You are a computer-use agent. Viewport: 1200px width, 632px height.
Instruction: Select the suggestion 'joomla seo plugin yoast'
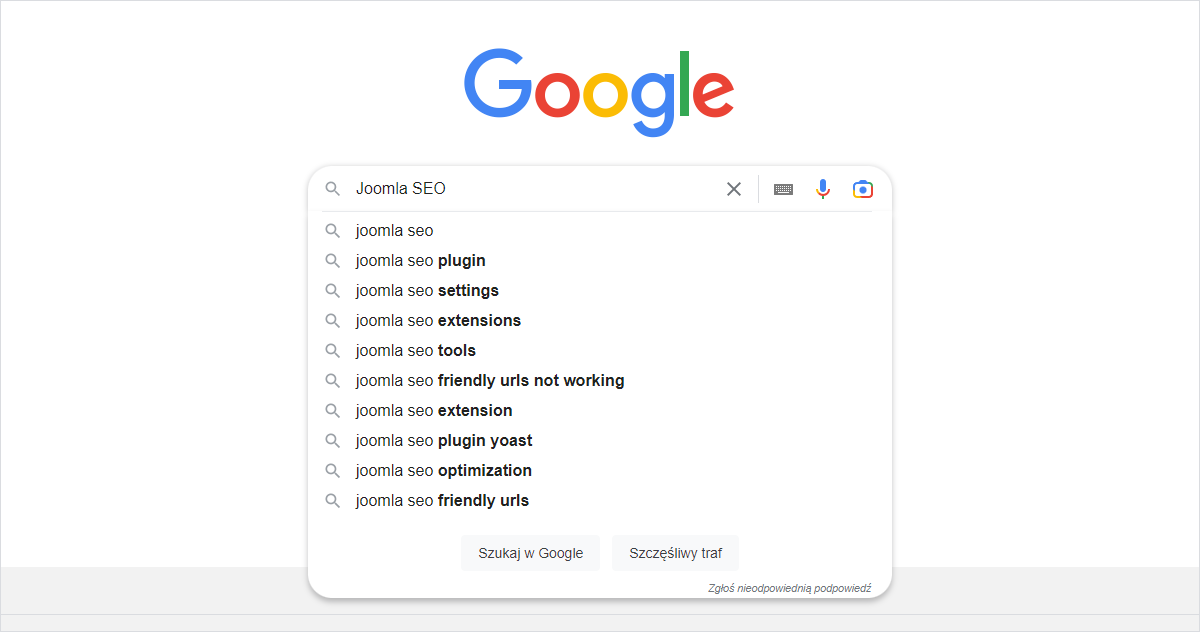[x=443, y=440]
